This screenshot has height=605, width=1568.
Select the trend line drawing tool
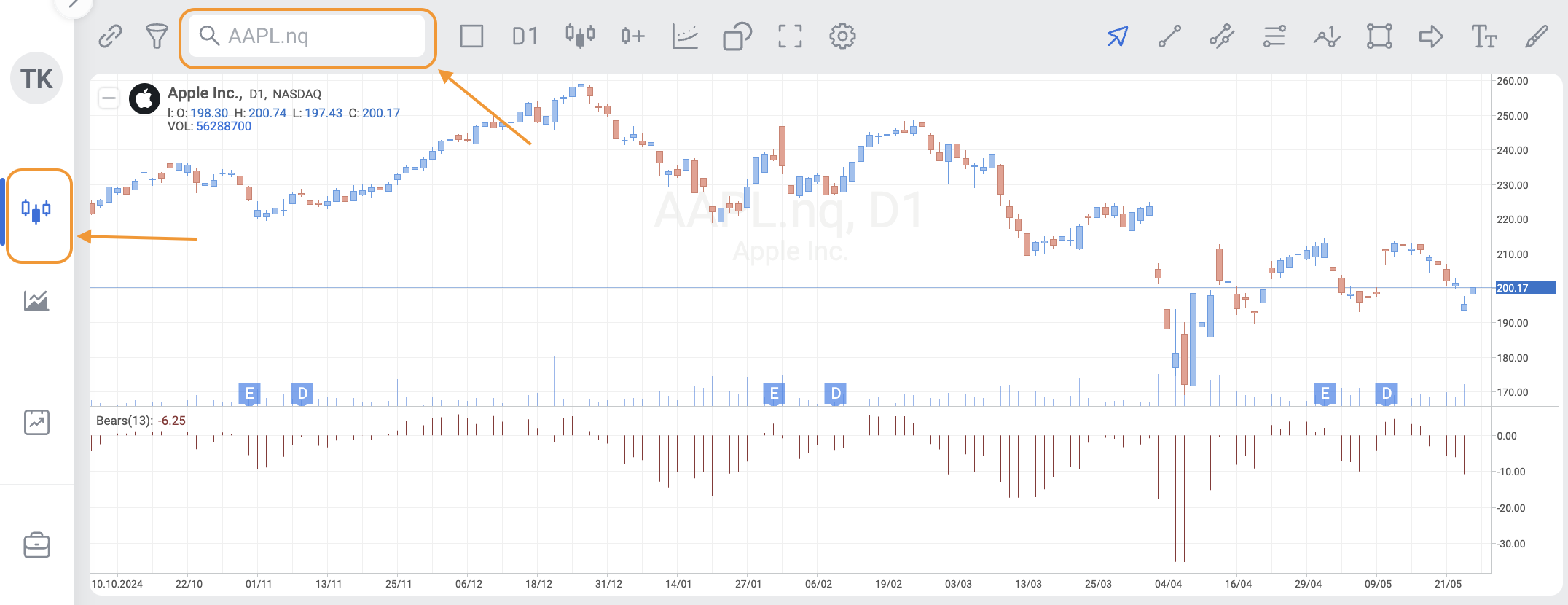point(1169,36)
